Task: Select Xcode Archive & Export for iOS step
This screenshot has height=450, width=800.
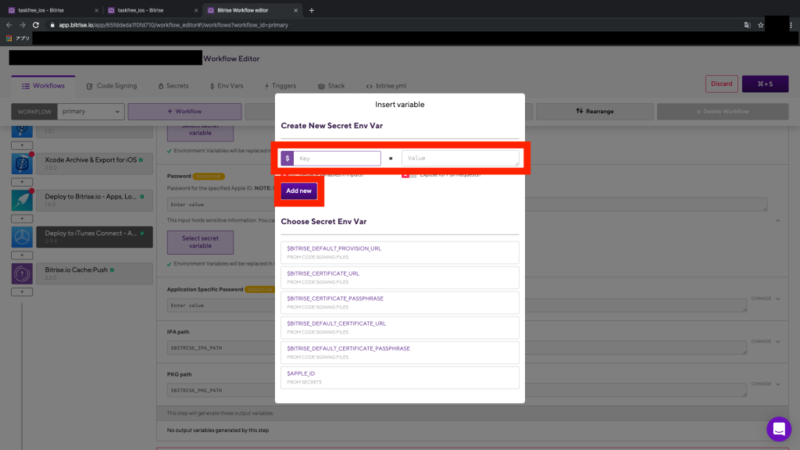Action: coord(94,163)
